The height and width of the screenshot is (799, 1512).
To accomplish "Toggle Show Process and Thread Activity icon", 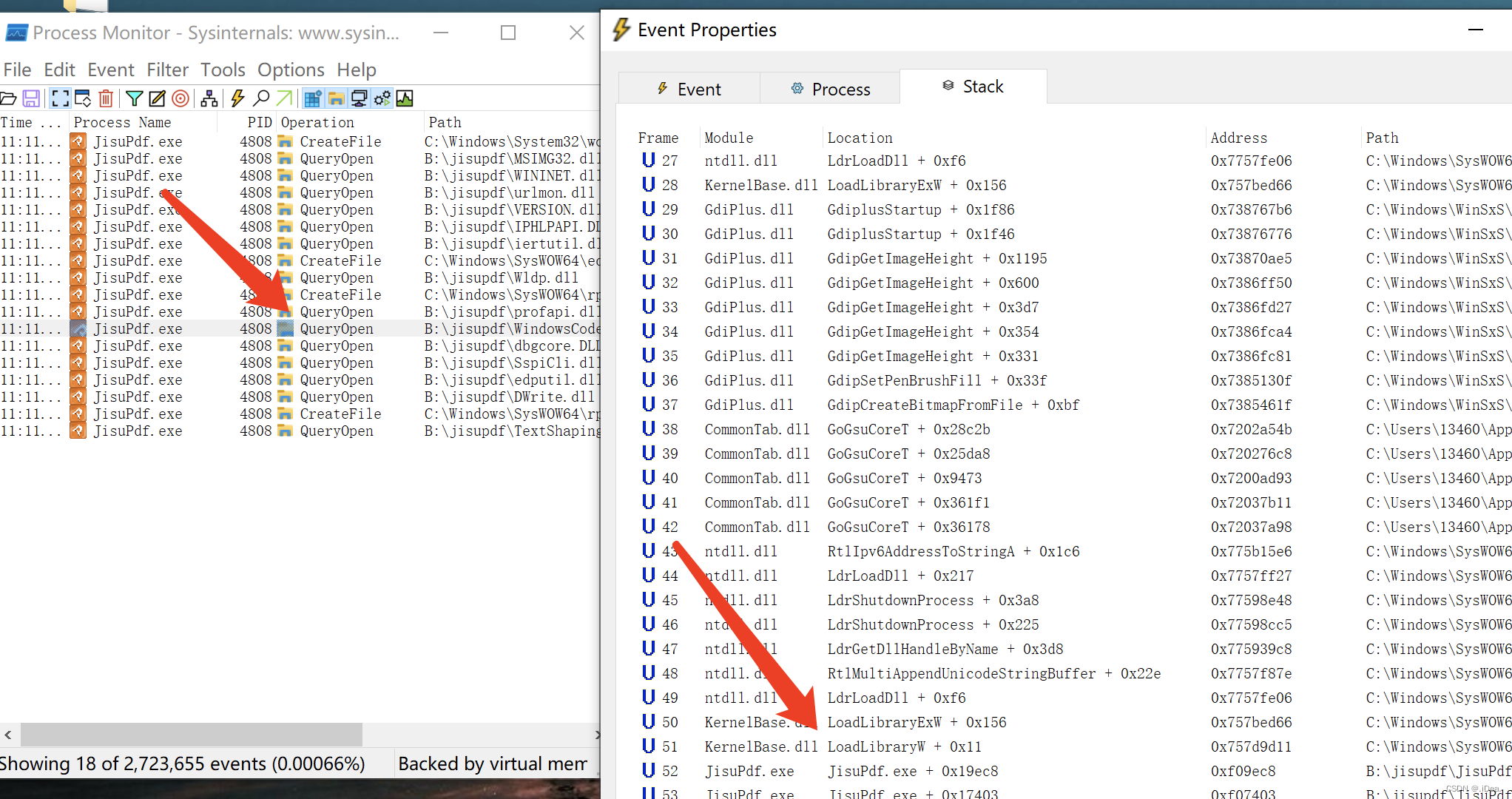I will (x=382, y=98).
